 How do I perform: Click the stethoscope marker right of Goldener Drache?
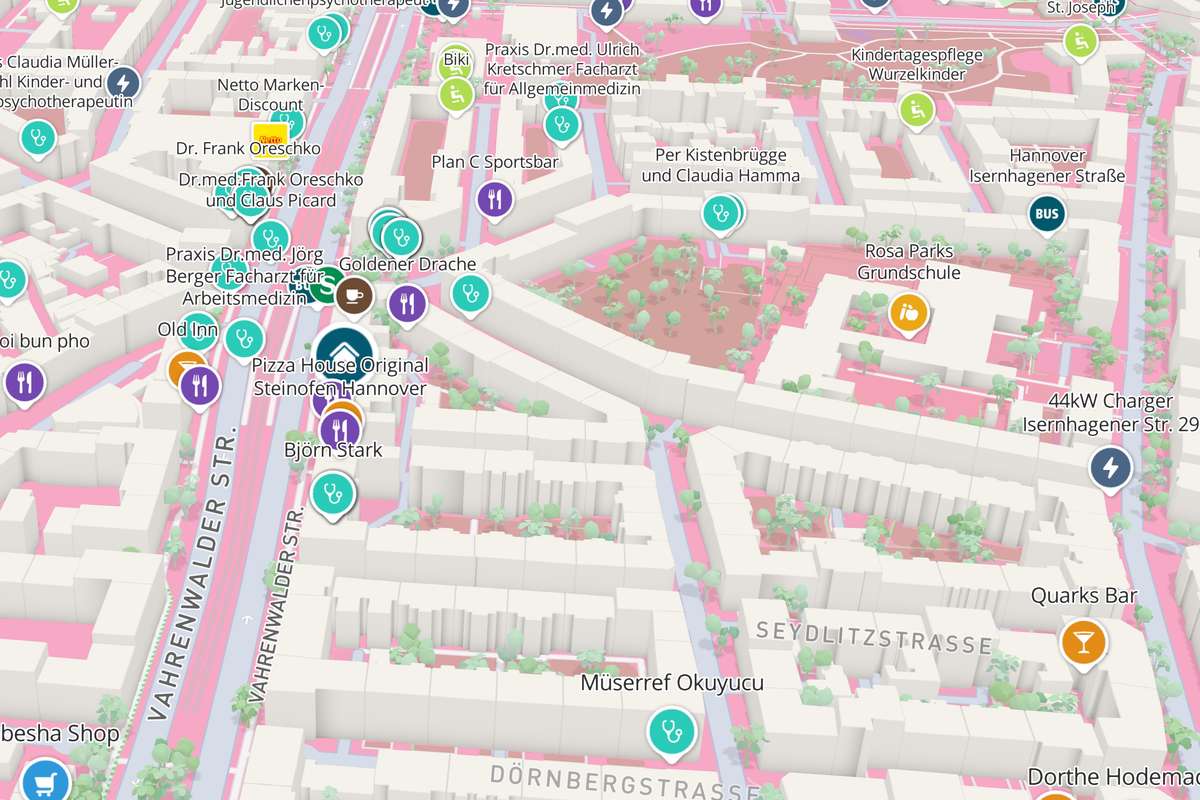pos(470,293)
